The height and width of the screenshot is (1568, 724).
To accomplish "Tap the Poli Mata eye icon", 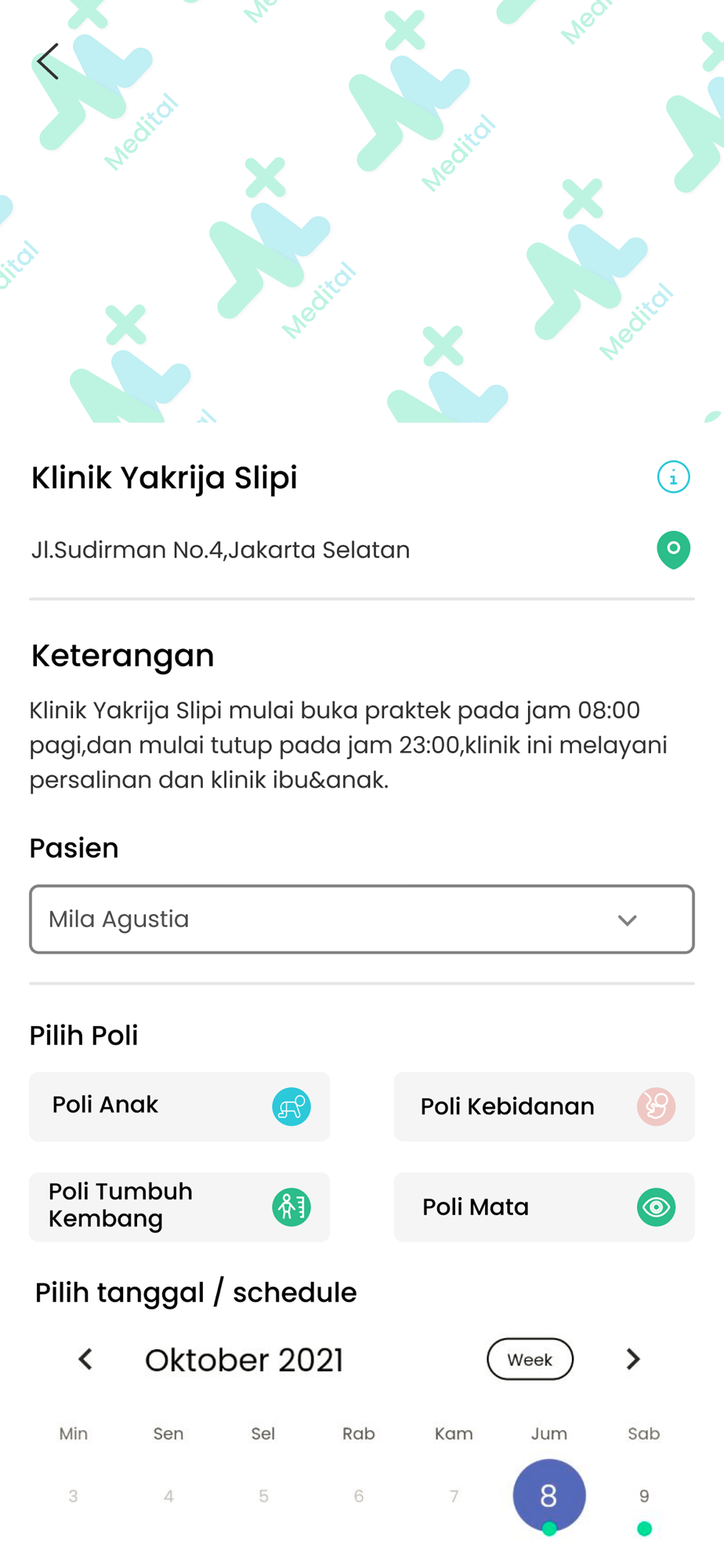I will pyautogui.click(x=656, y=1207).
